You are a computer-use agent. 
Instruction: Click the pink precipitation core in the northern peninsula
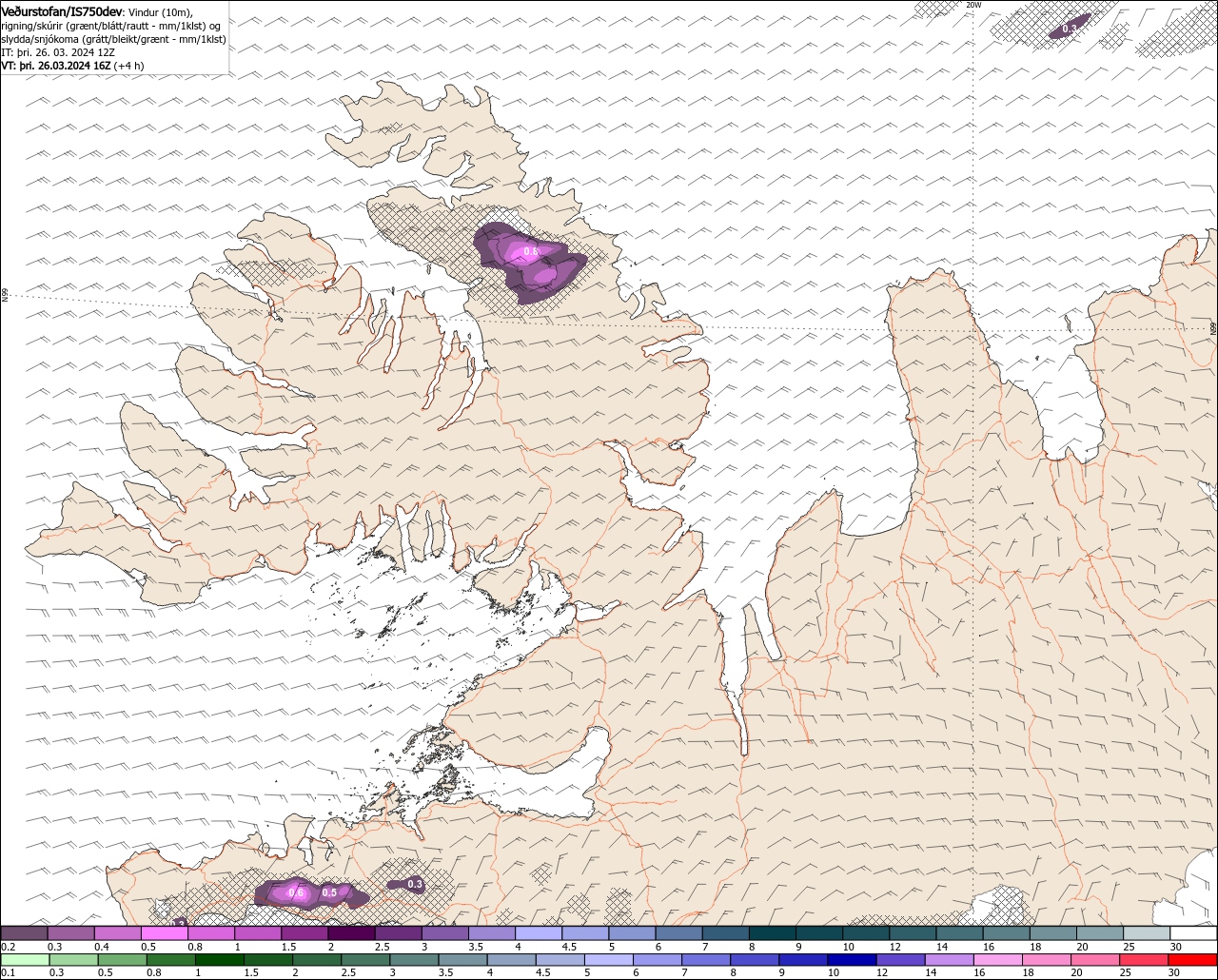pos(523,252)
